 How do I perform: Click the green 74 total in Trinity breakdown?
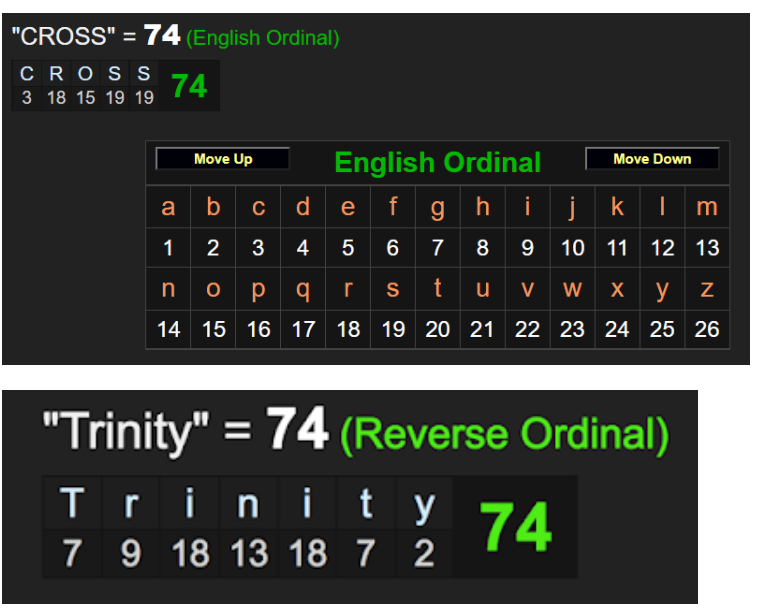tap(516, 528)
